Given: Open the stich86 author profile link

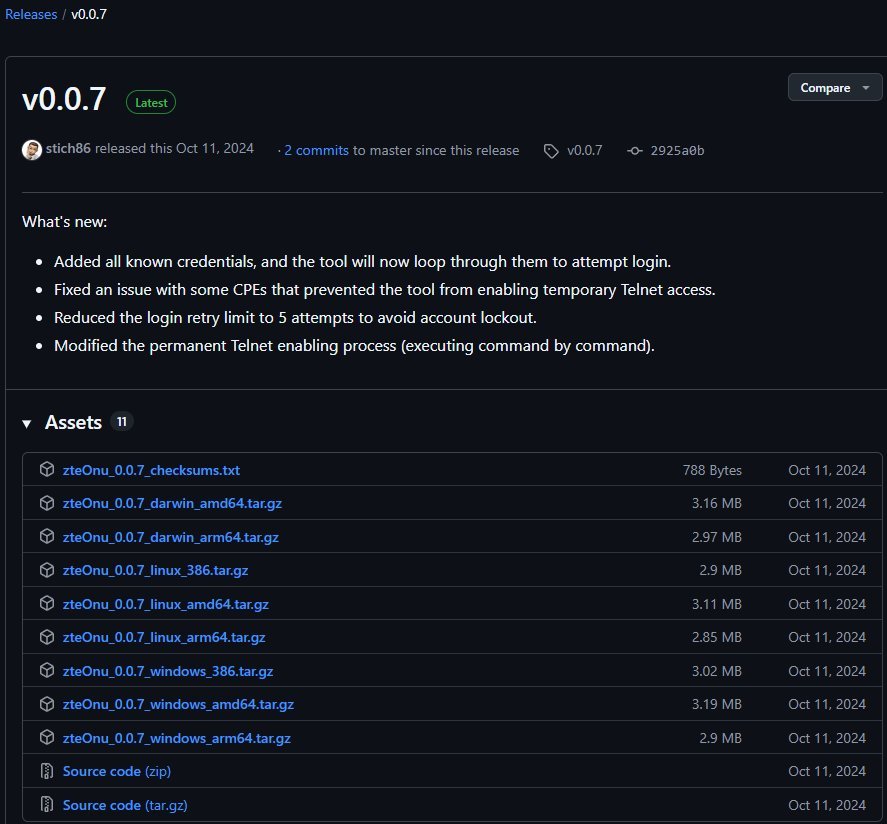Looking at the screenshot, I should tap(67, 150).
